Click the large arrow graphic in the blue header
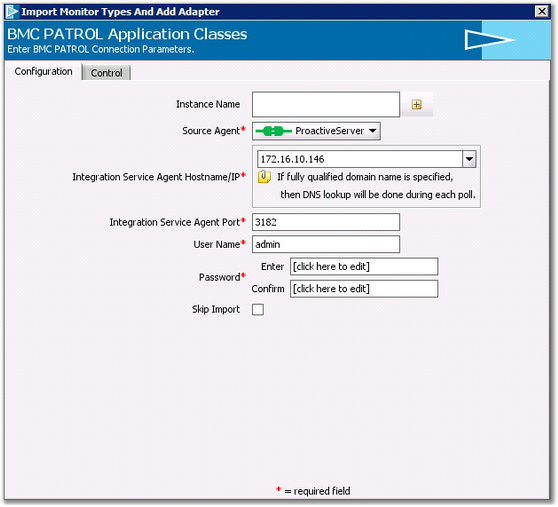This screenshot has height=507, width=558. point(489,40)
